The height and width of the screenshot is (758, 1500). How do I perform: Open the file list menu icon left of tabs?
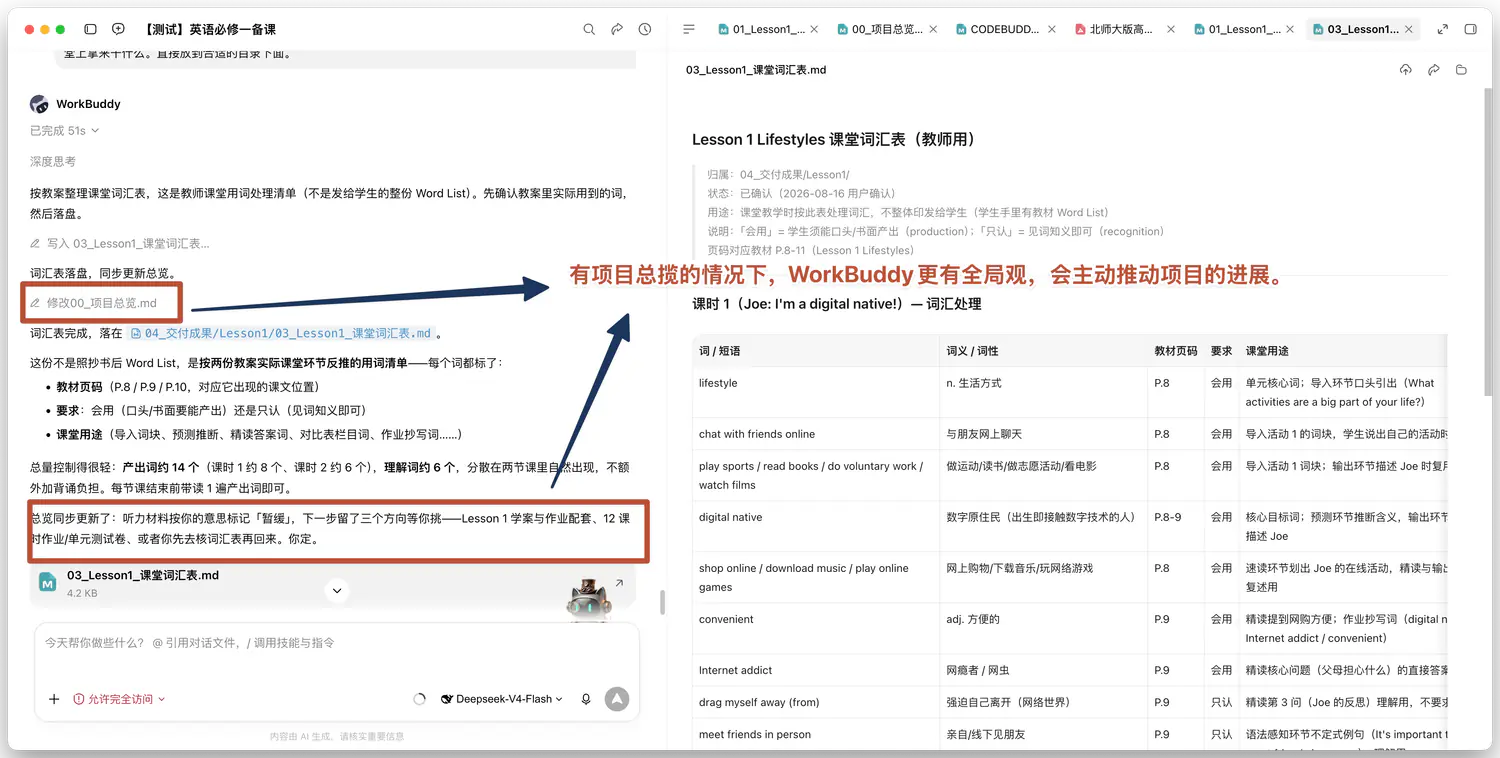pyautogui.click(x=689, y=29)
